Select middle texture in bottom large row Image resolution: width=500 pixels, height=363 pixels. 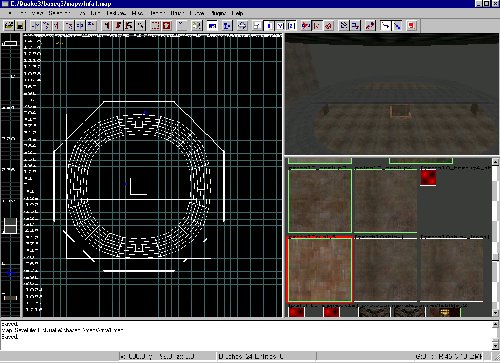tap(385, 269)
